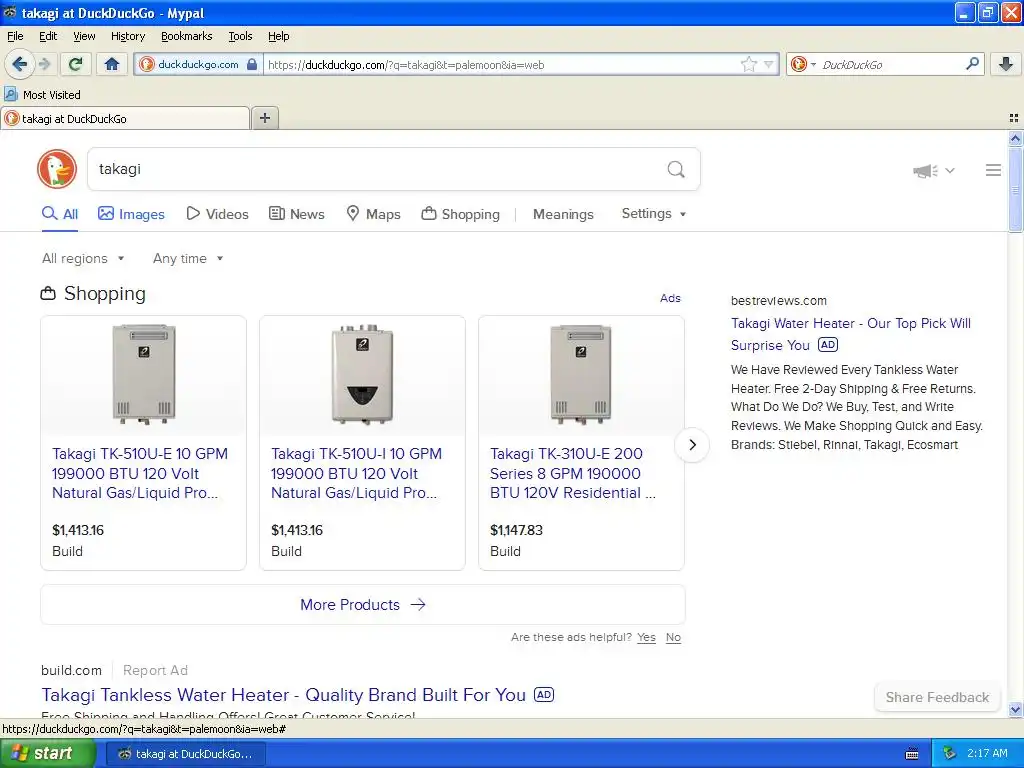Click the magnifier in the browser search box

pos(972,64)
